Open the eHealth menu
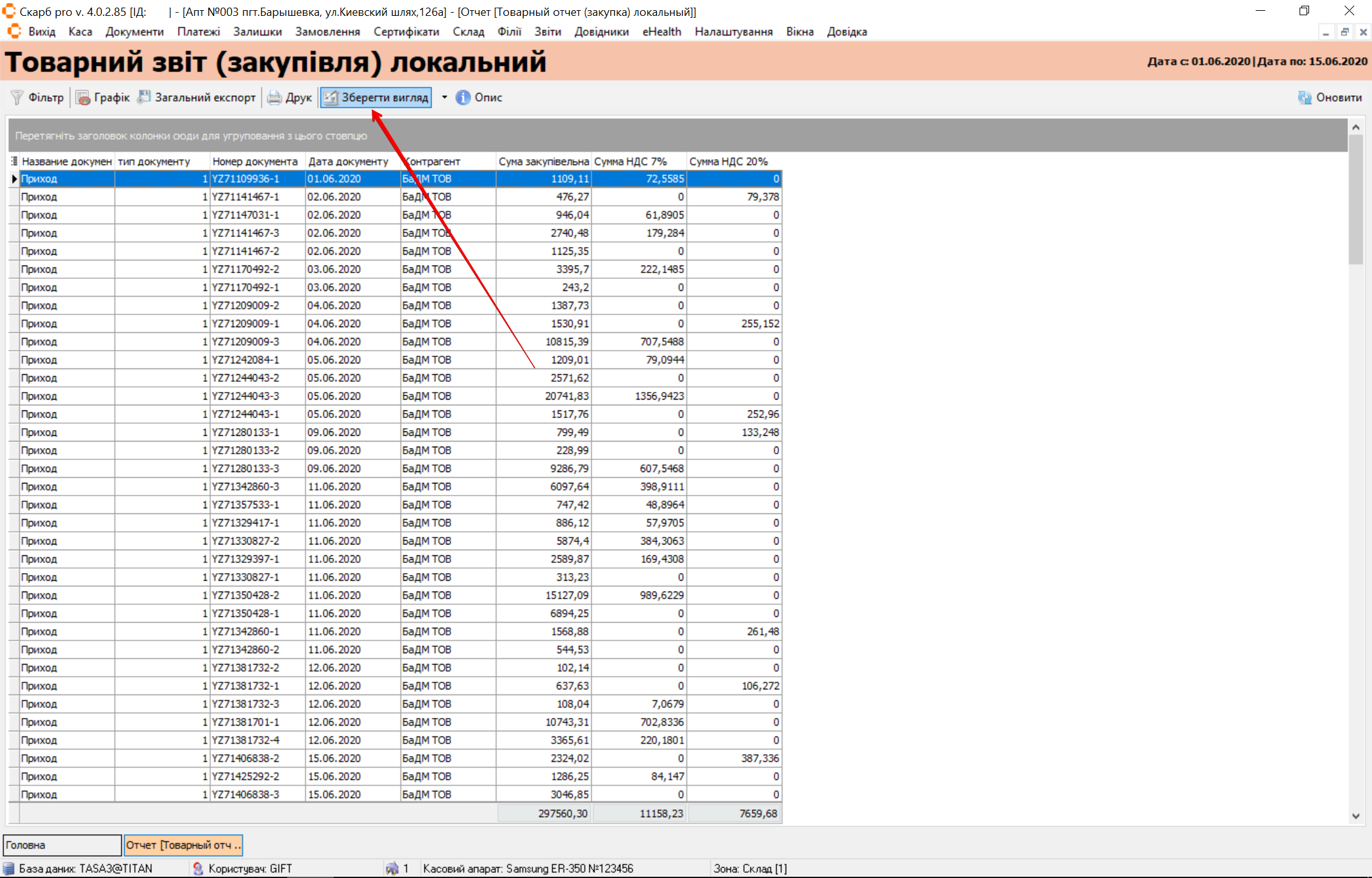Viewport: 1372px width, 878px height. [x=662, y=32]
